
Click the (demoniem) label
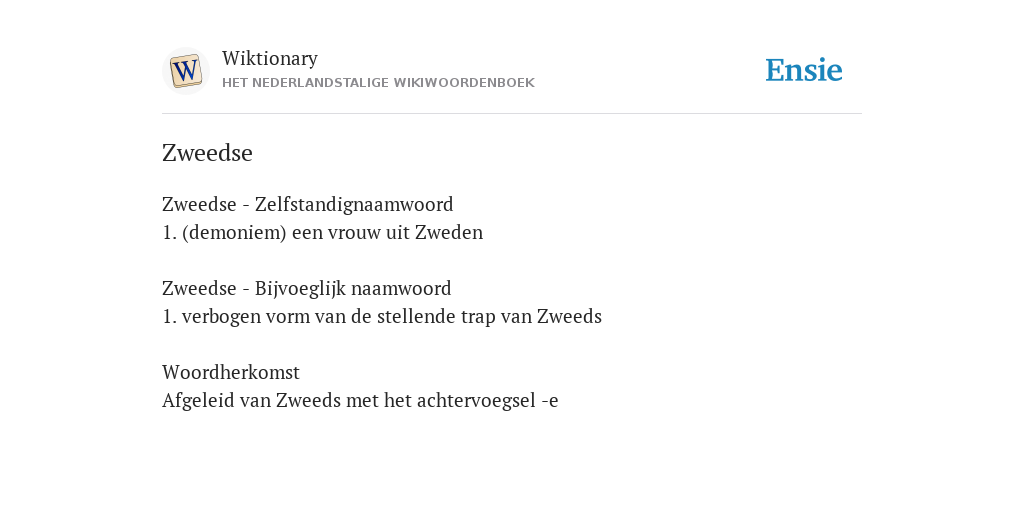pos(234,232)
